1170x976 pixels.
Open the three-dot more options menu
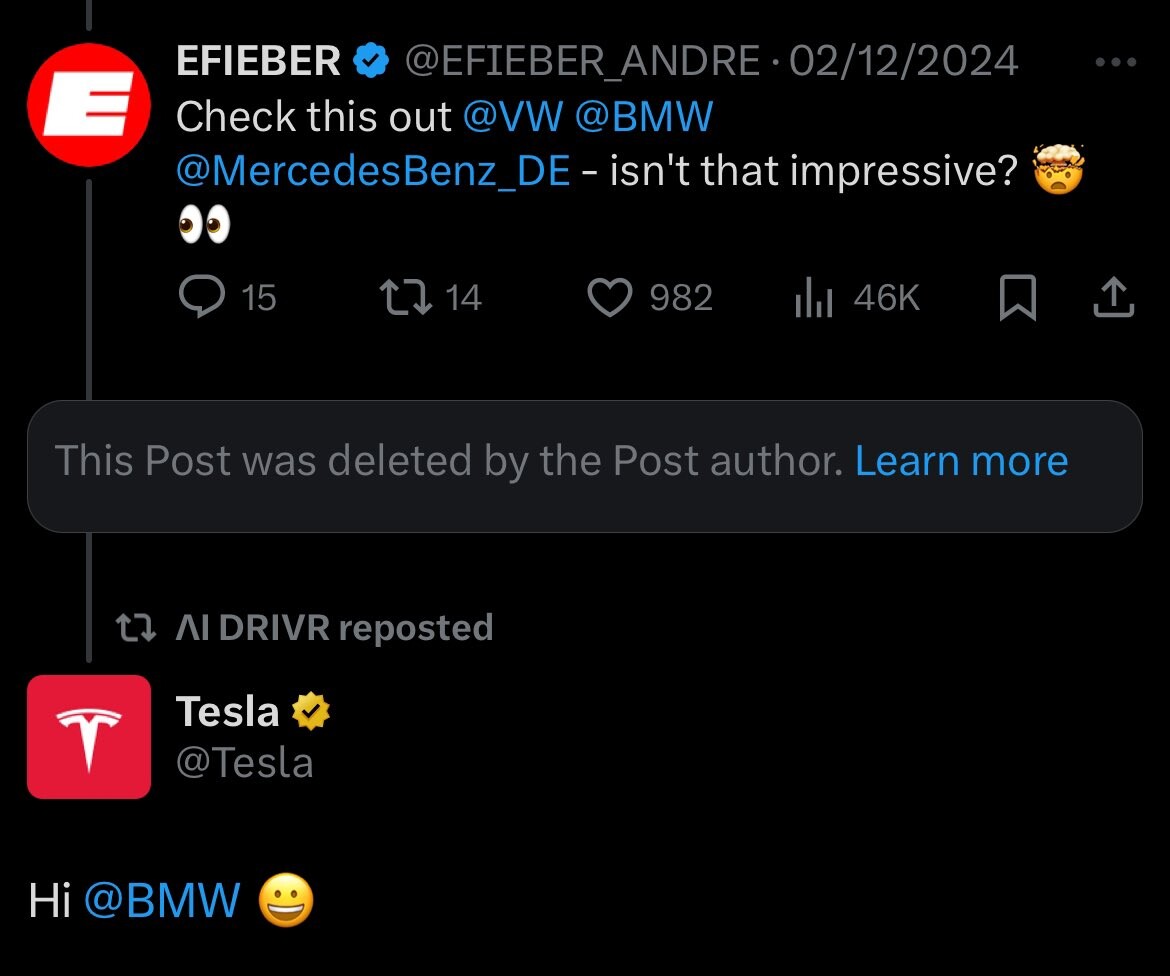[x=1115, y=62]
